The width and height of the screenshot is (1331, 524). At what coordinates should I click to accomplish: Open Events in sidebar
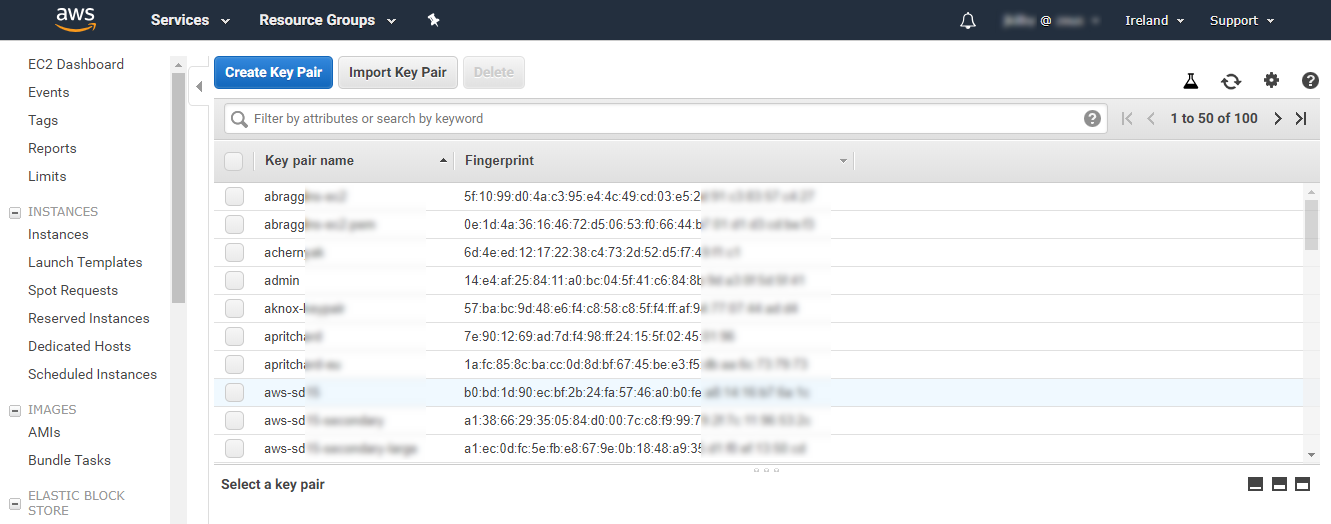tap(49, 92)
